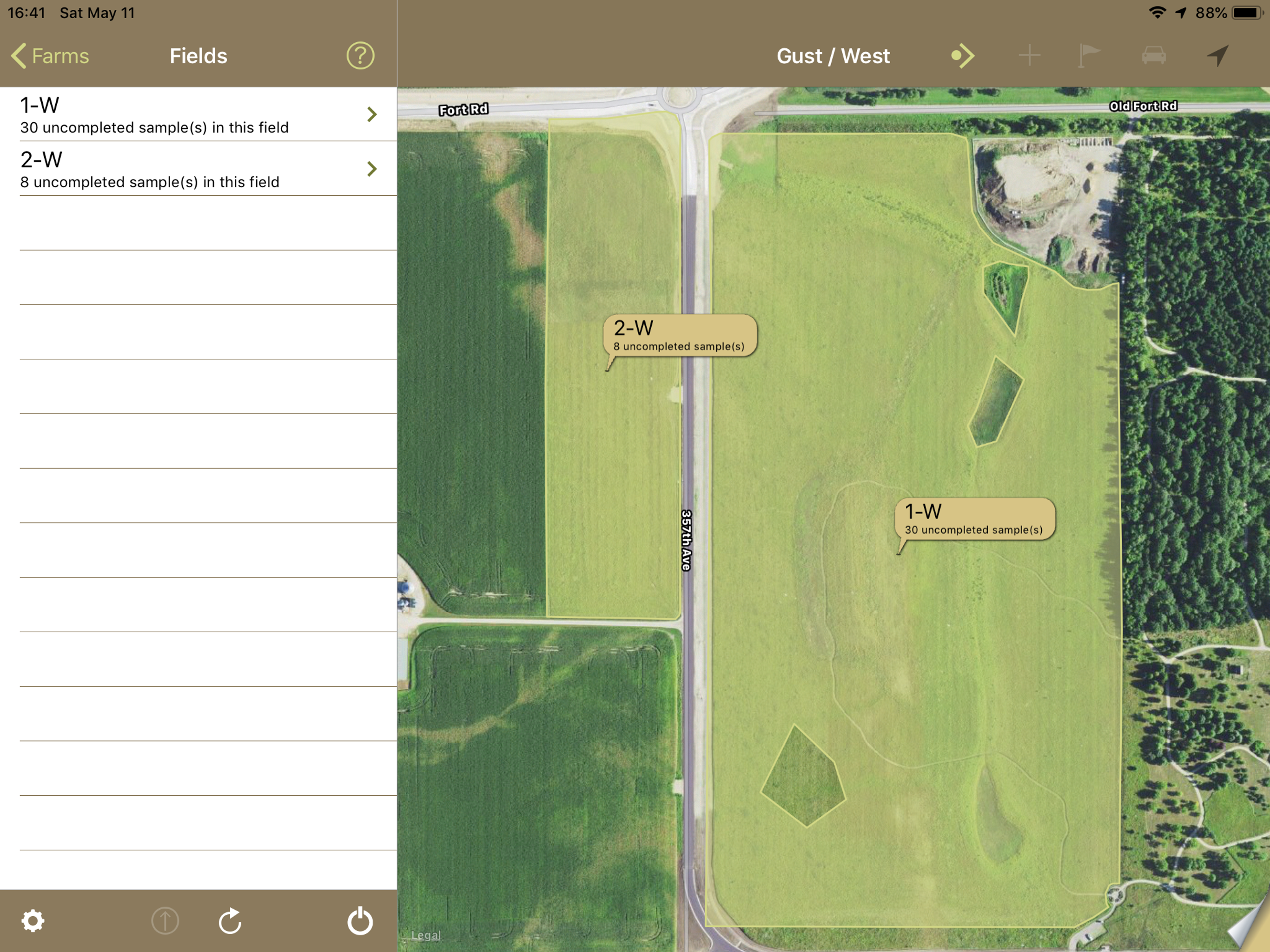Click the upload arrow circle icon

[165, 920]
